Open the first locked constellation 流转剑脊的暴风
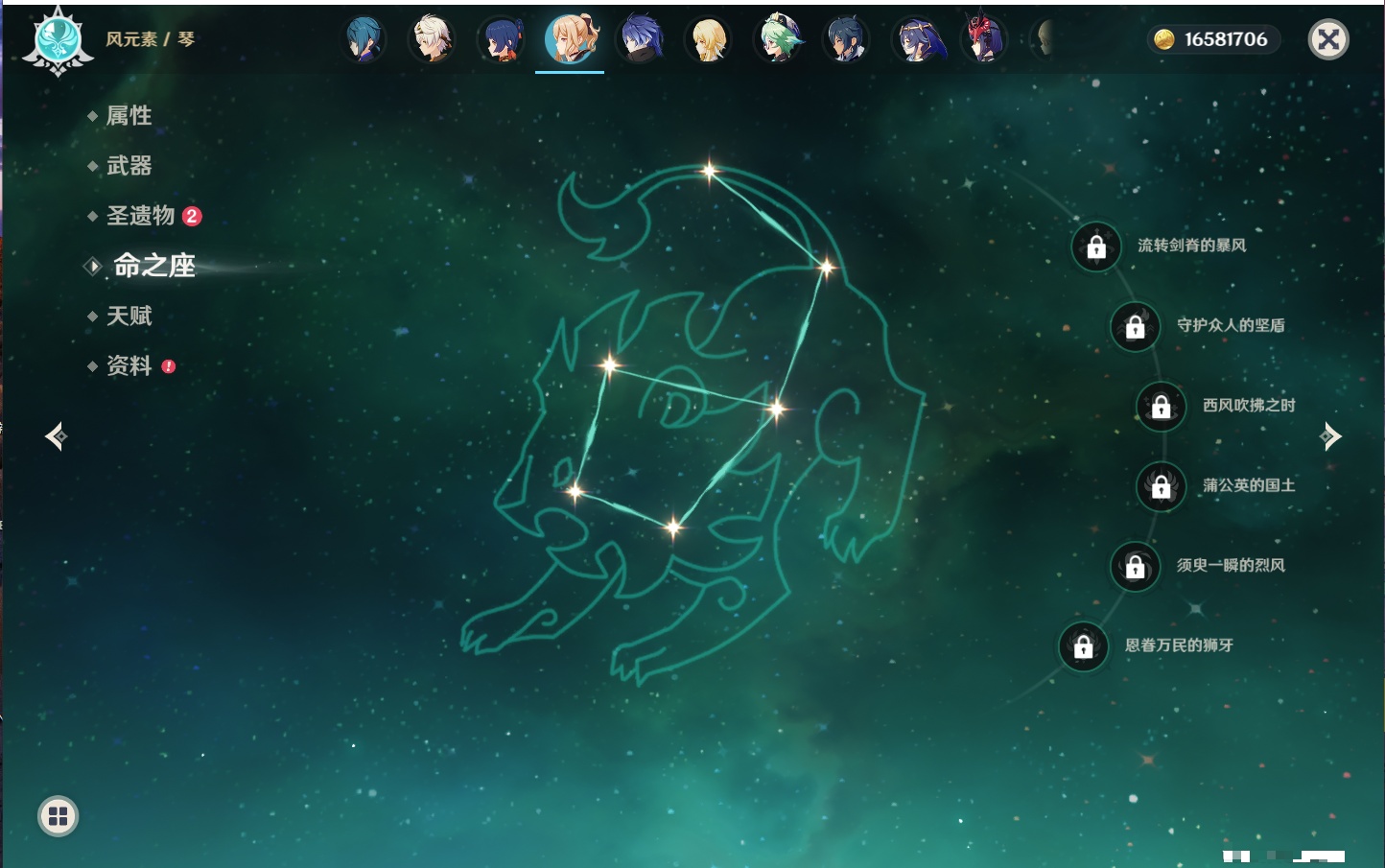The height and width of the screenshot is (868, 1385). coord(1096,246)
